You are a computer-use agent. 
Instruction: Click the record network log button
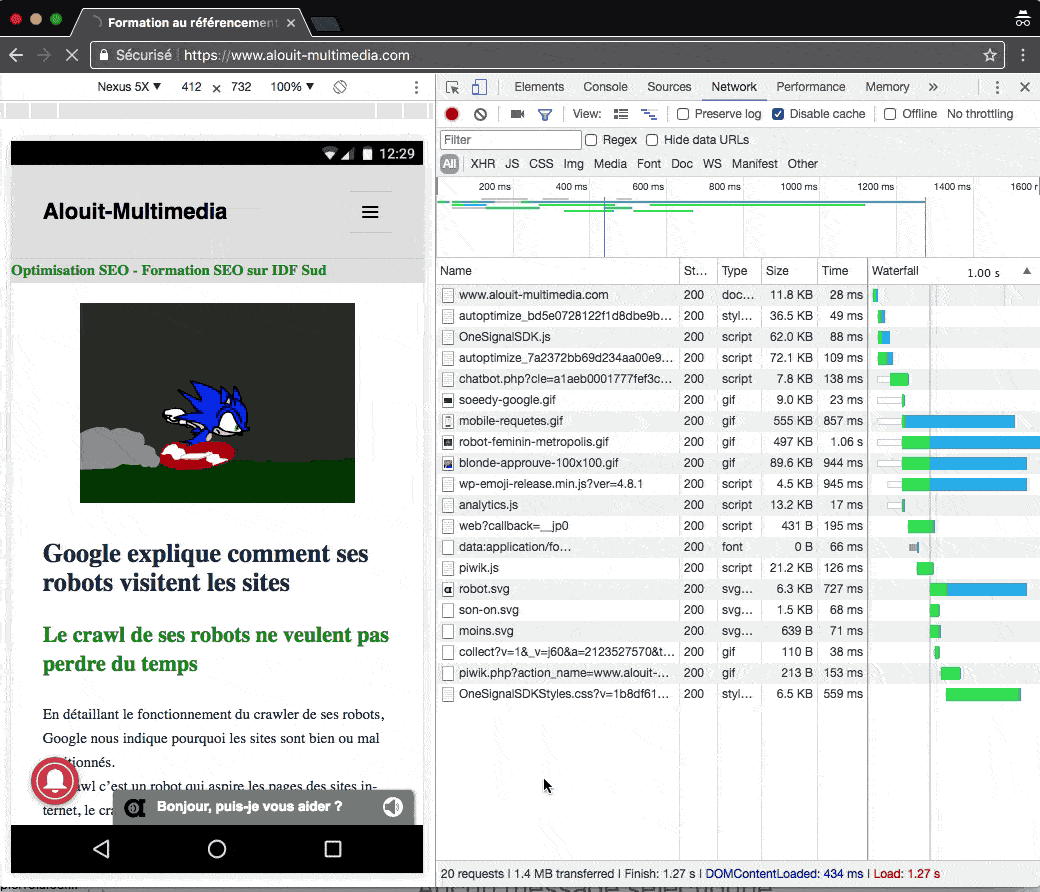[x=452, y=115]
